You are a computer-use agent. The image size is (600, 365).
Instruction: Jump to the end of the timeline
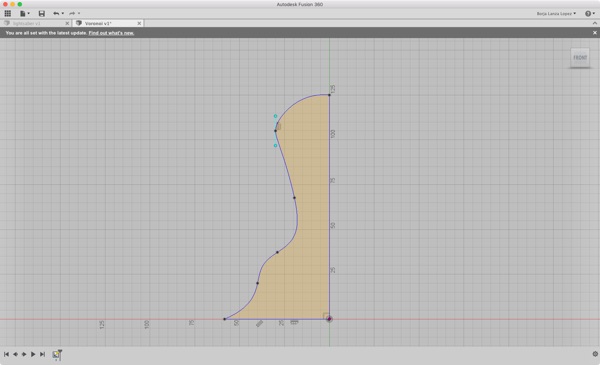(x=42, y=354)
